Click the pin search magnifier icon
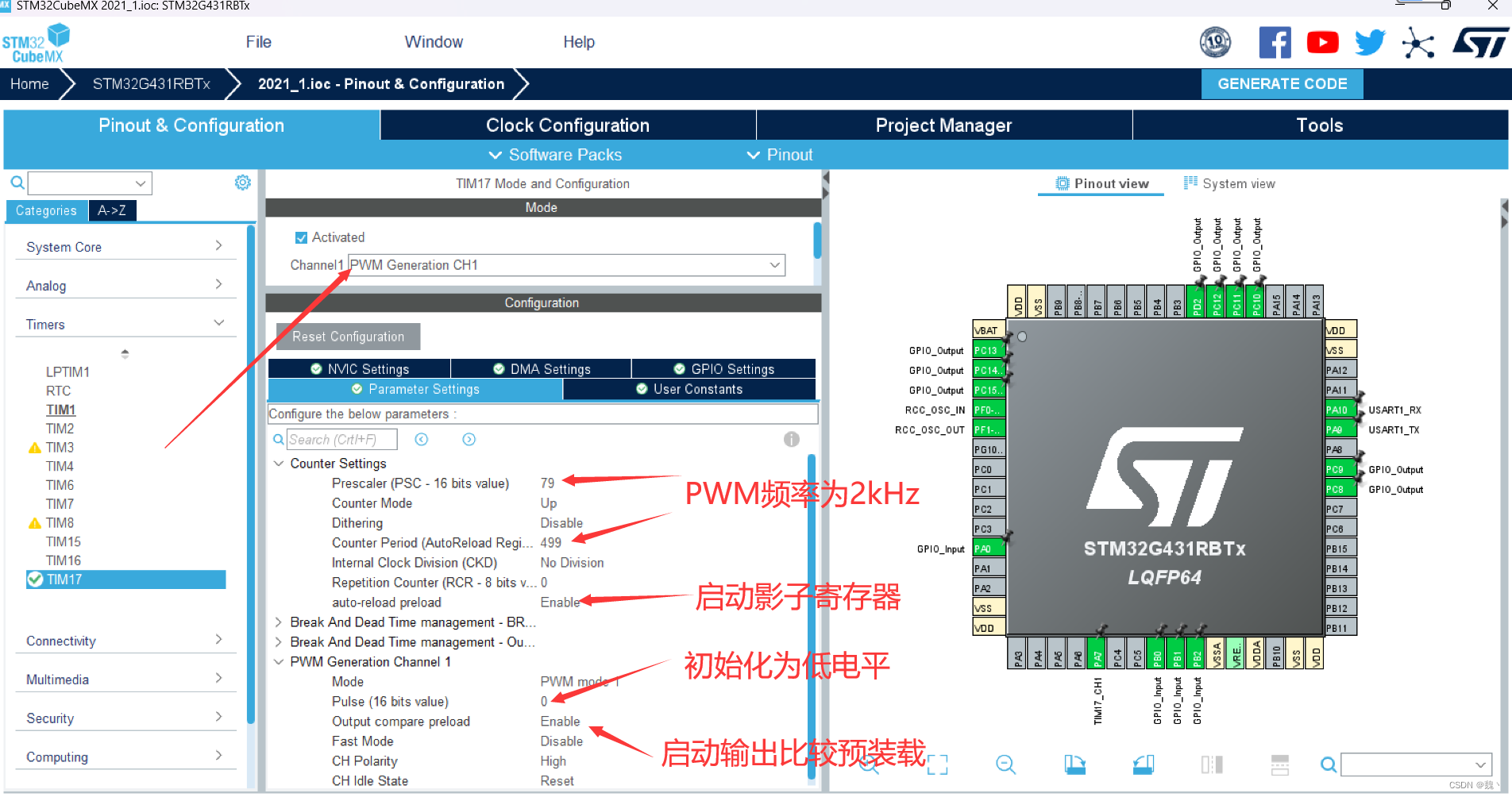The image size is (1512, 797). tap(1328, 764)
